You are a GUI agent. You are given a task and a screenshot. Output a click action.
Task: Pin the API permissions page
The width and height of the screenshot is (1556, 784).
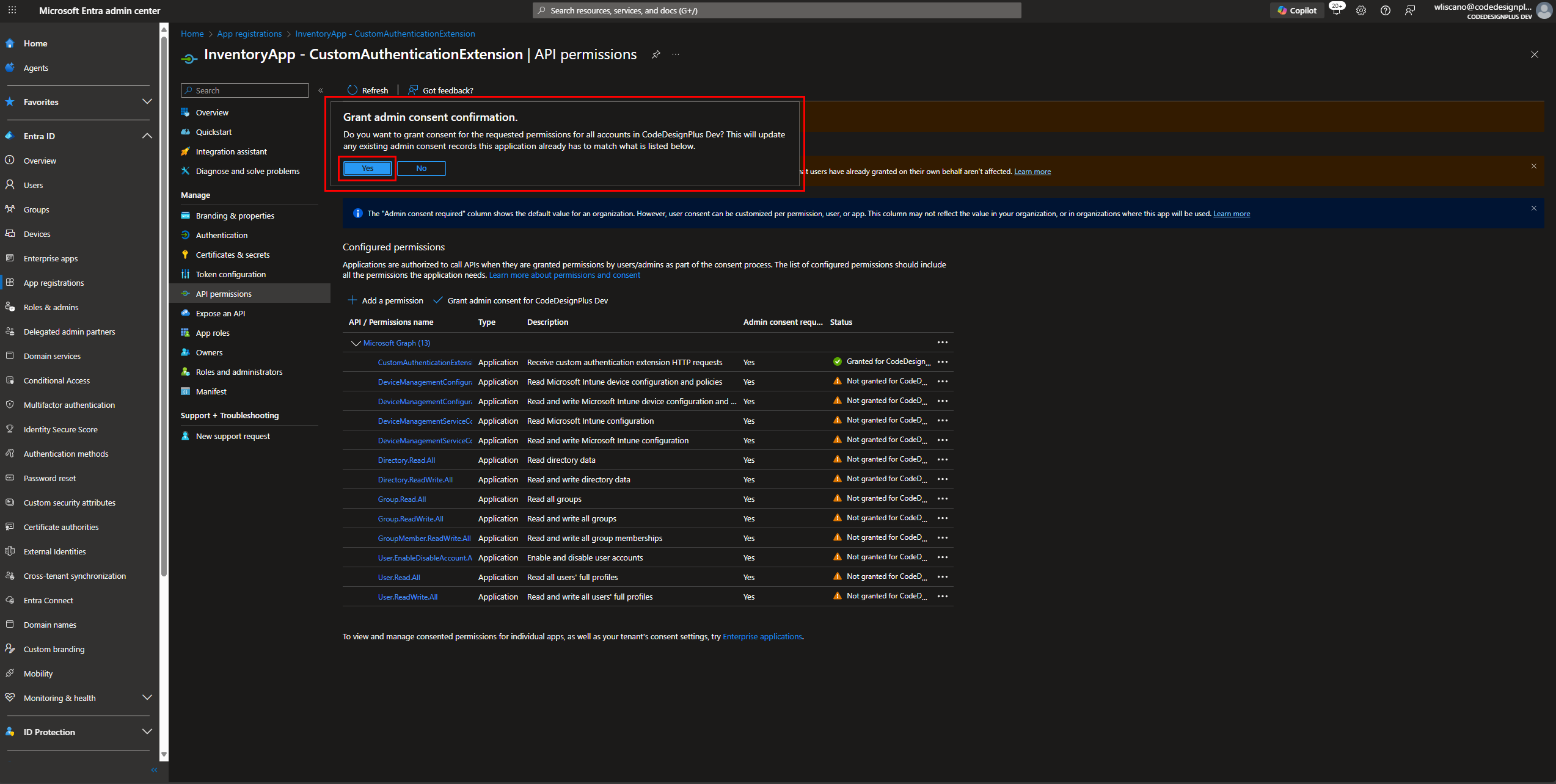656,54
